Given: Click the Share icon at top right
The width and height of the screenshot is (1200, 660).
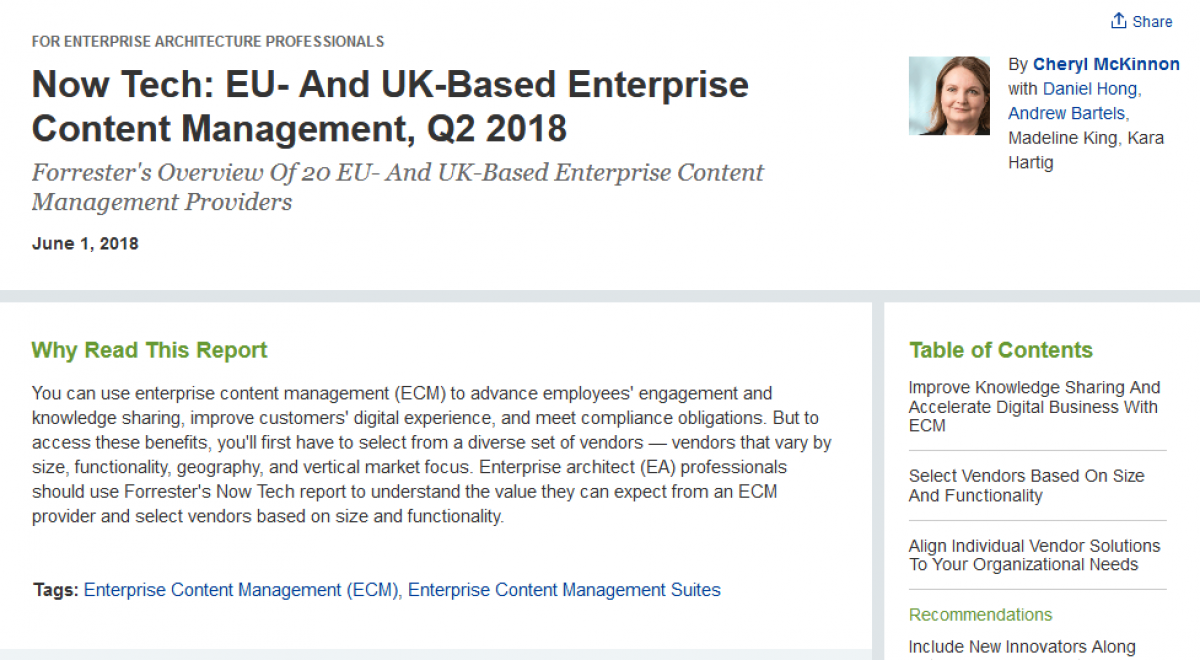Looking at the screenshot, I should [x=1119, y=21].
